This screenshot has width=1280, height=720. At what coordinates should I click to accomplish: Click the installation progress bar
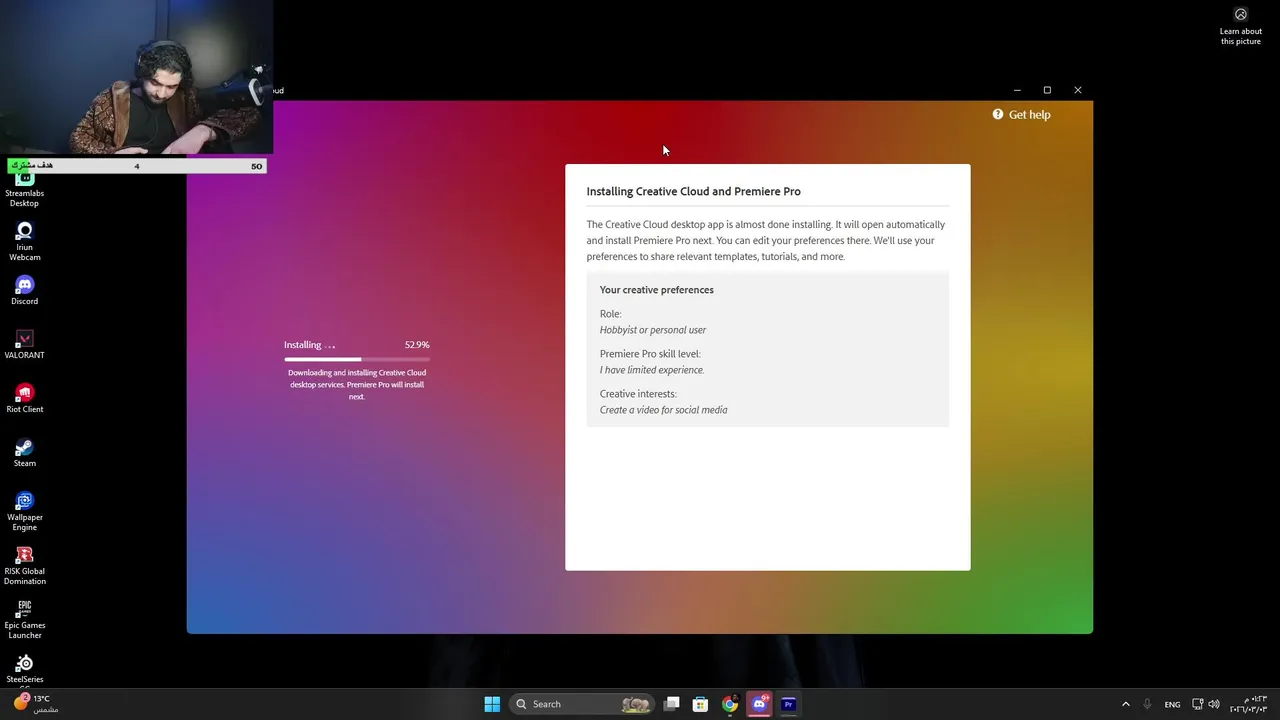click(x=357, y=359)
